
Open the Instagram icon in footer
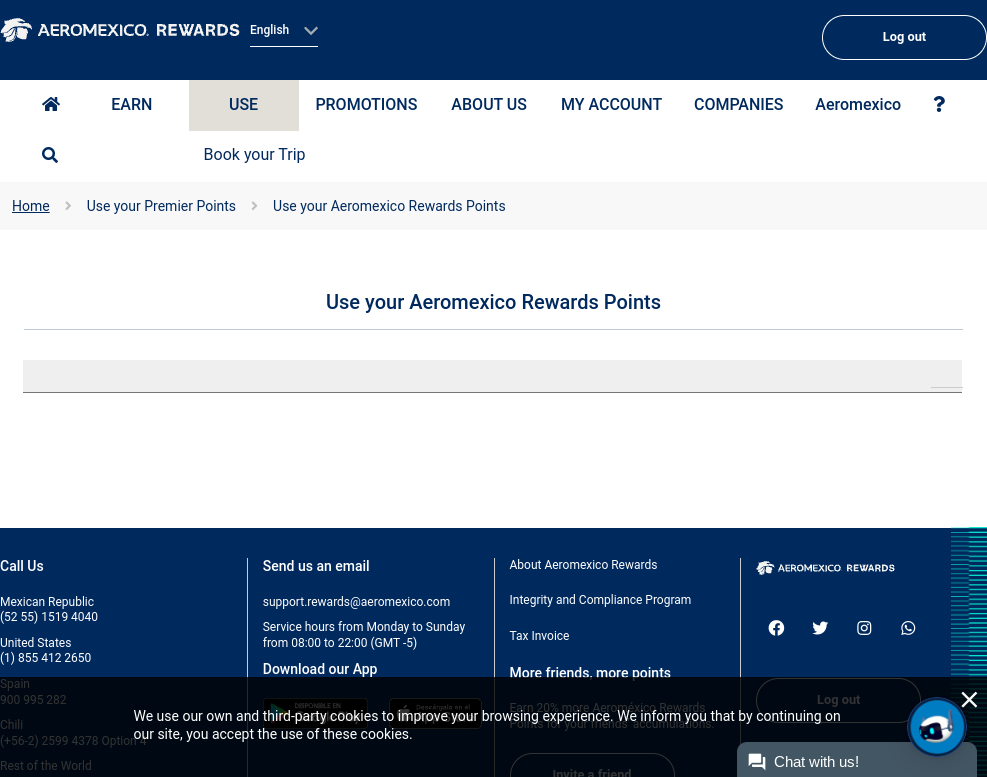(864, 628)
